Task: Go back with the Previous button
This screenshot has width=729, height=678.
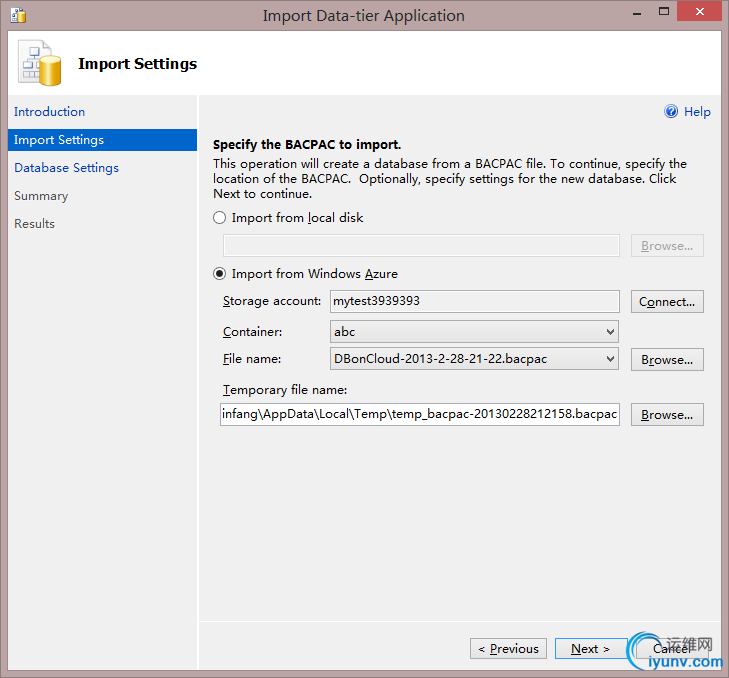Action: (x=508, y=649)
